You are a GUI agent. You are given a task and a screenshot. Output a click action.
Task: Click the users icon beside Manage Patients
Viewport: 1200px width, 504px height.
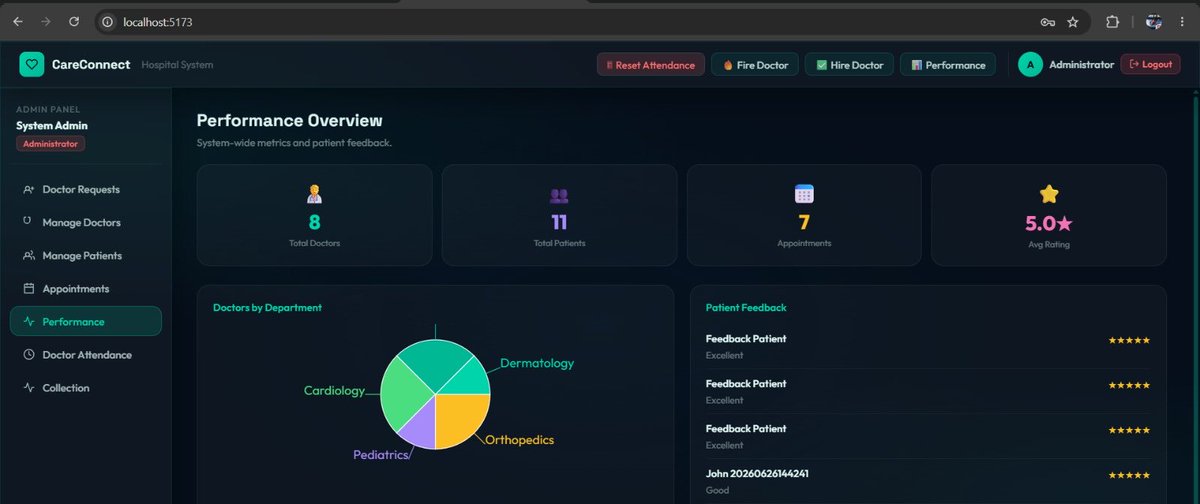tap(29, 255)
